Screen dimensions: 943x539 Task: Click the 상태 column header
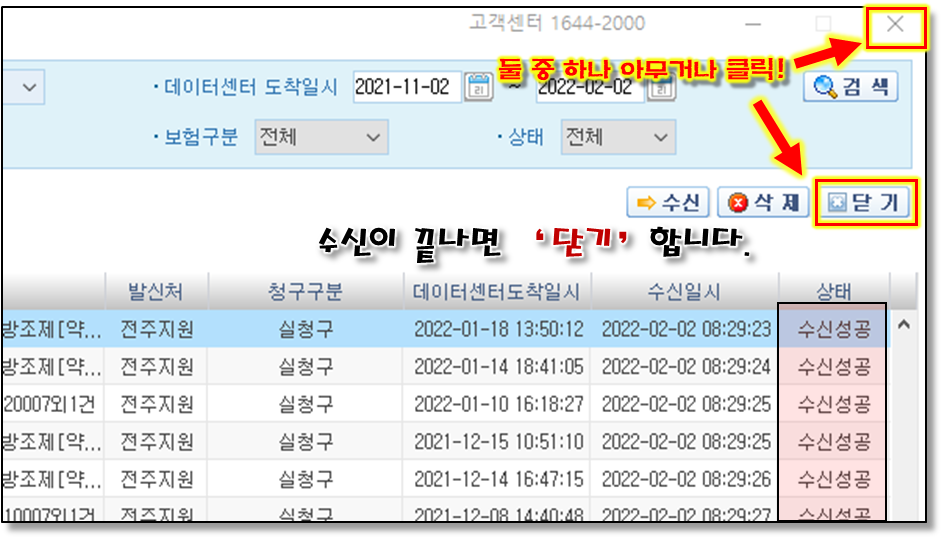[x=833, y=291]
